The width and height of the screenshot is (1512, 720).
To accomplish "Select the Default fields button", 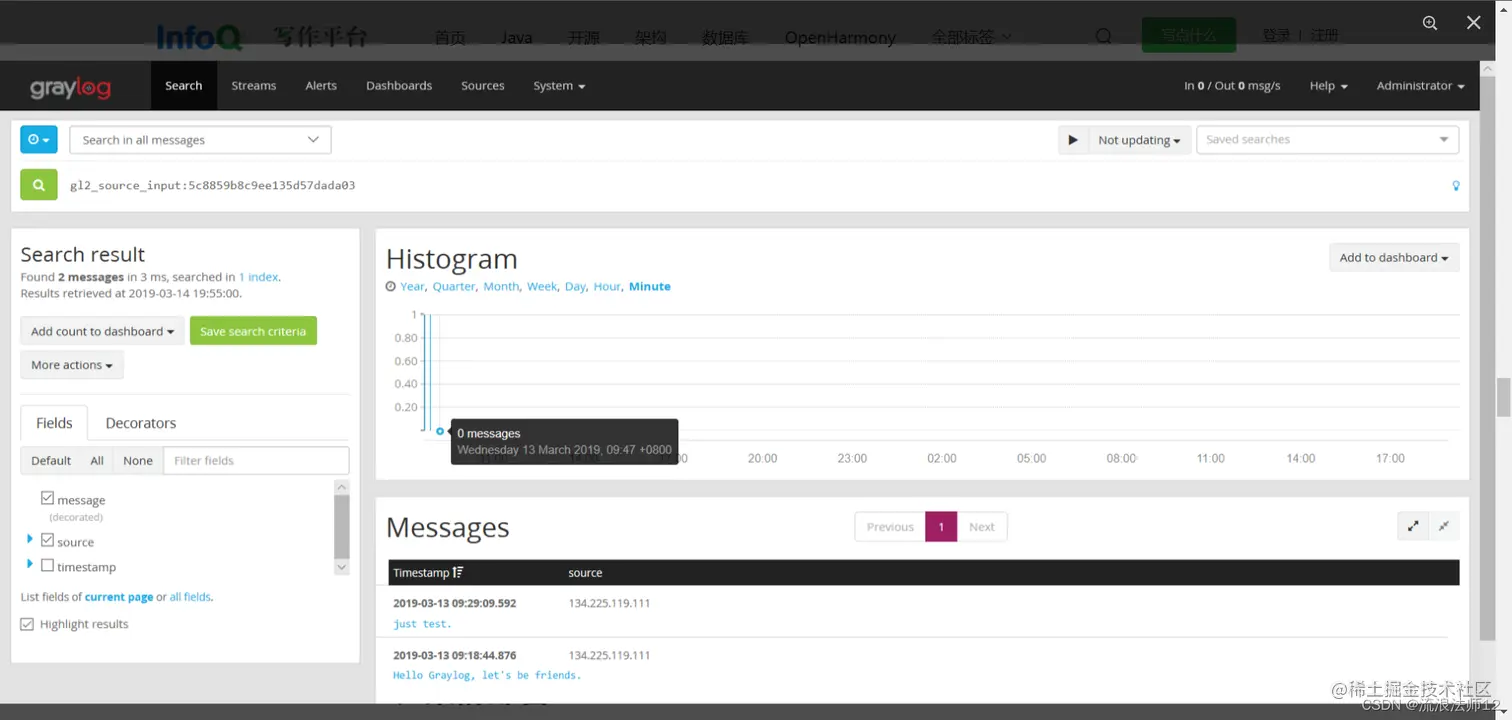I will point(51,460).
